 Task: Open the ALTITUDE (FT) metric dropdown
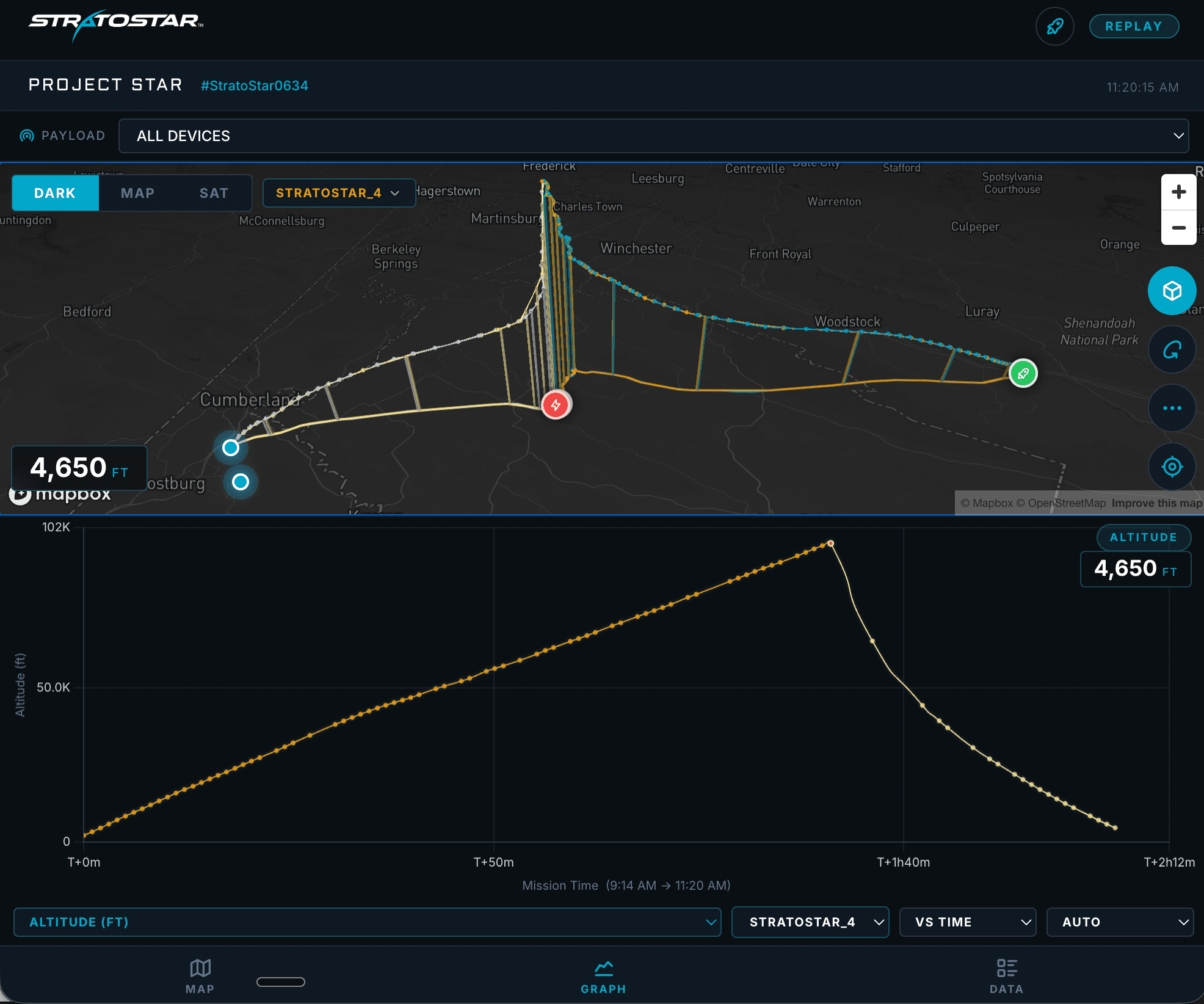click(368, 922)
